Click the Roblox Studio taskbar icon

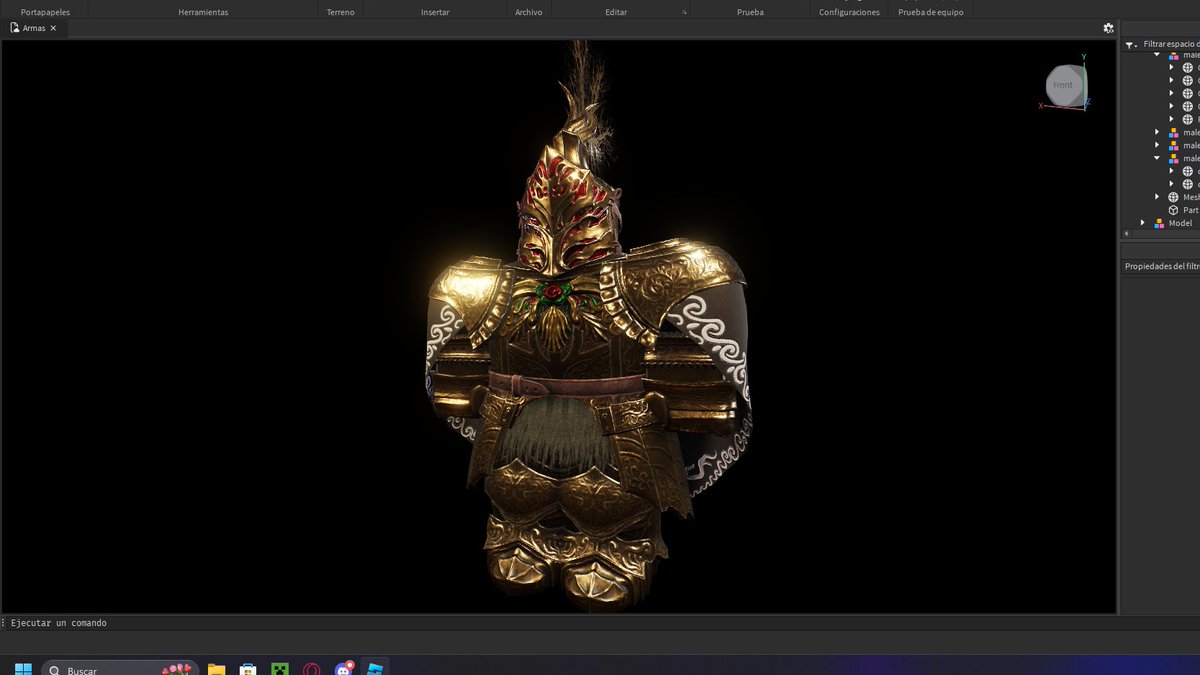pyautogui.click(x=375, y=669)
